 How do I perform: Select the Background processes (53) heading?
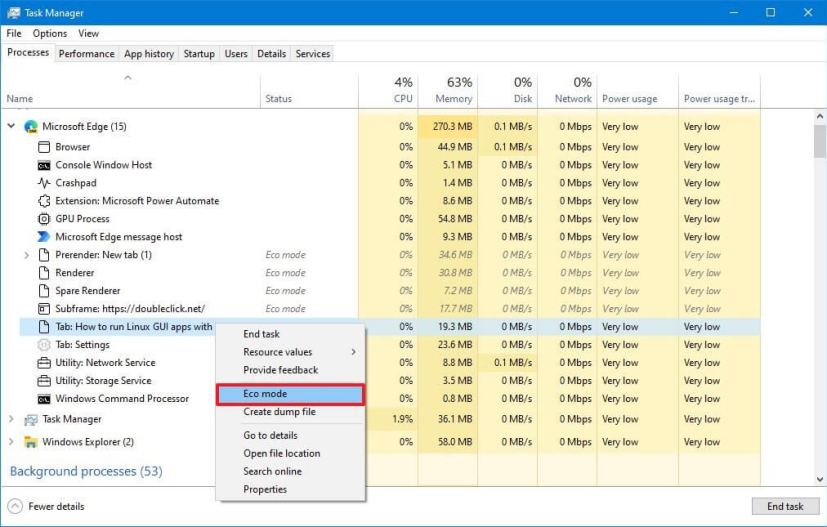86,471
